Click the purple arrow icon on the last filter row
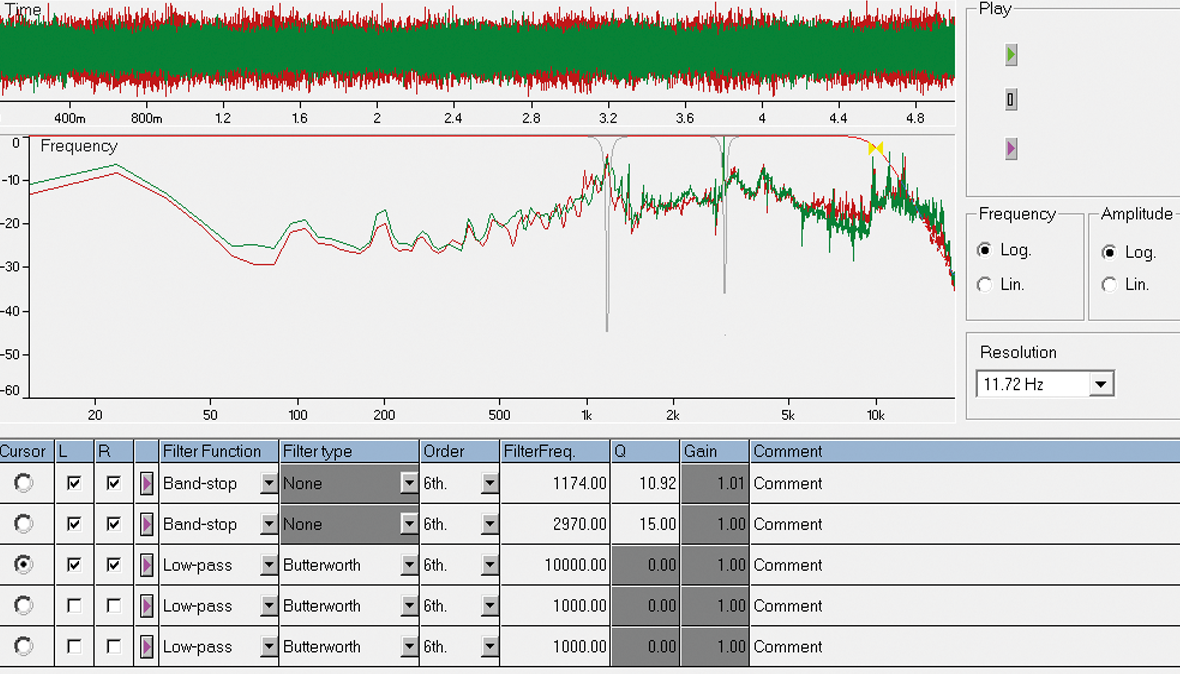Screen dimensions: 1180x674 (147, 648)
